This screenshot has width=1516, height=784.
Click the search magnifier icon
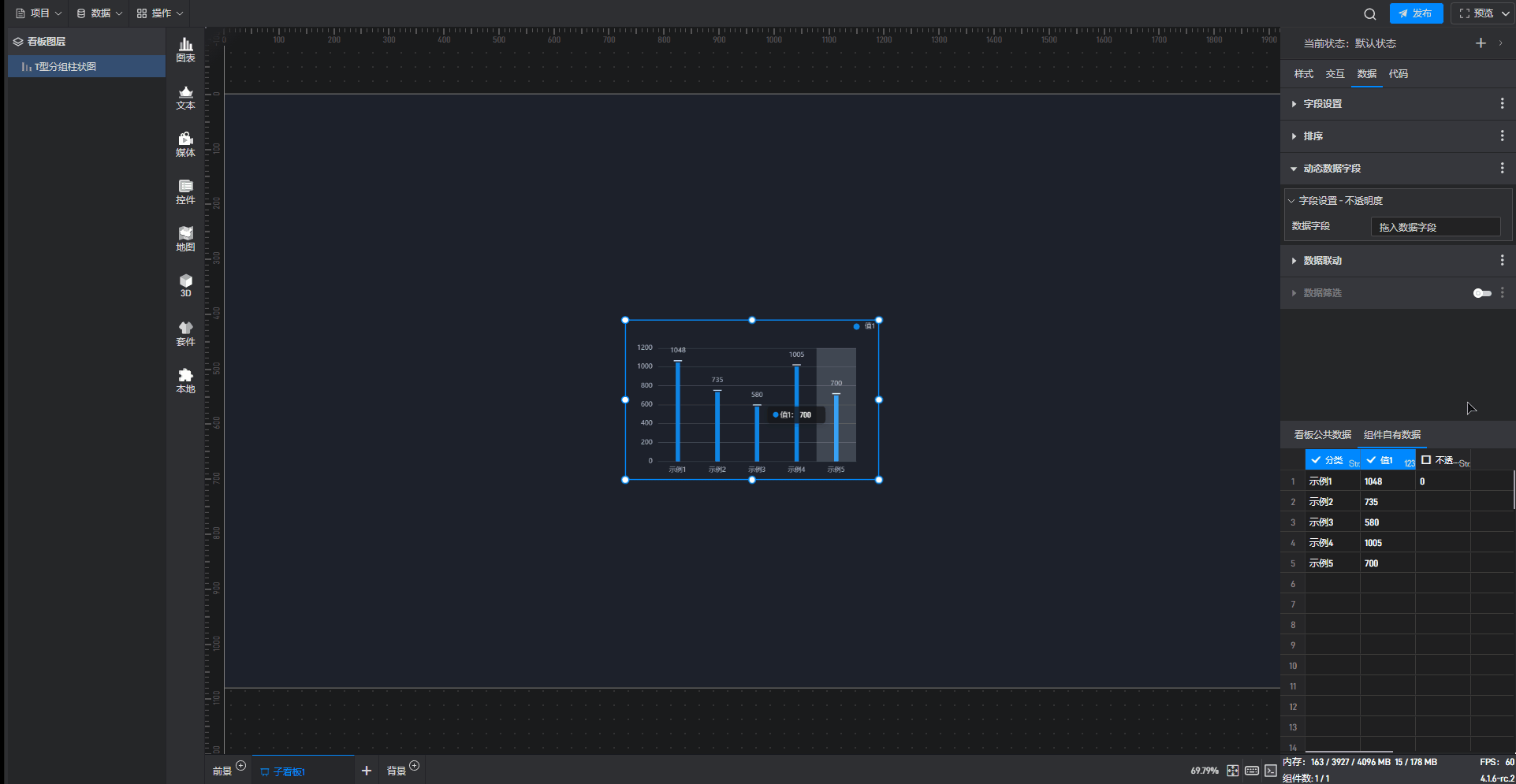tap(1370, 13)
